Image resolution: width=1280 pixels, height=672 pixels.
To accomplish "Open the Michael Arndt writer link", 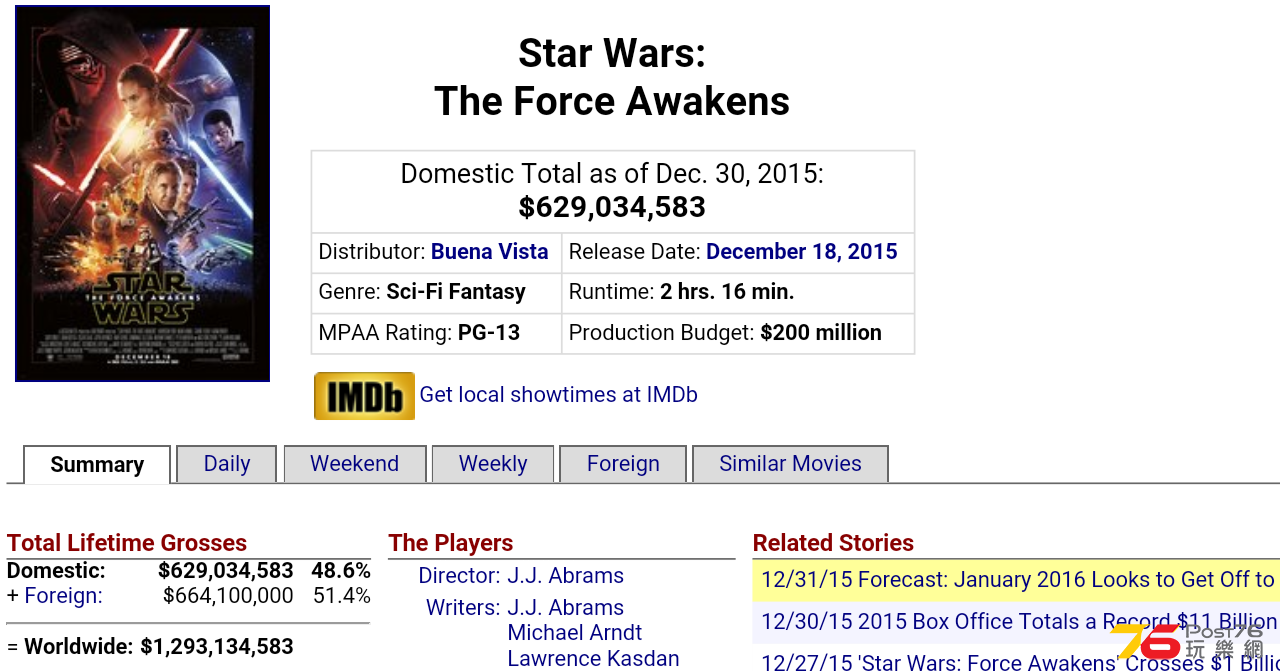I will [x=575, y=633].
